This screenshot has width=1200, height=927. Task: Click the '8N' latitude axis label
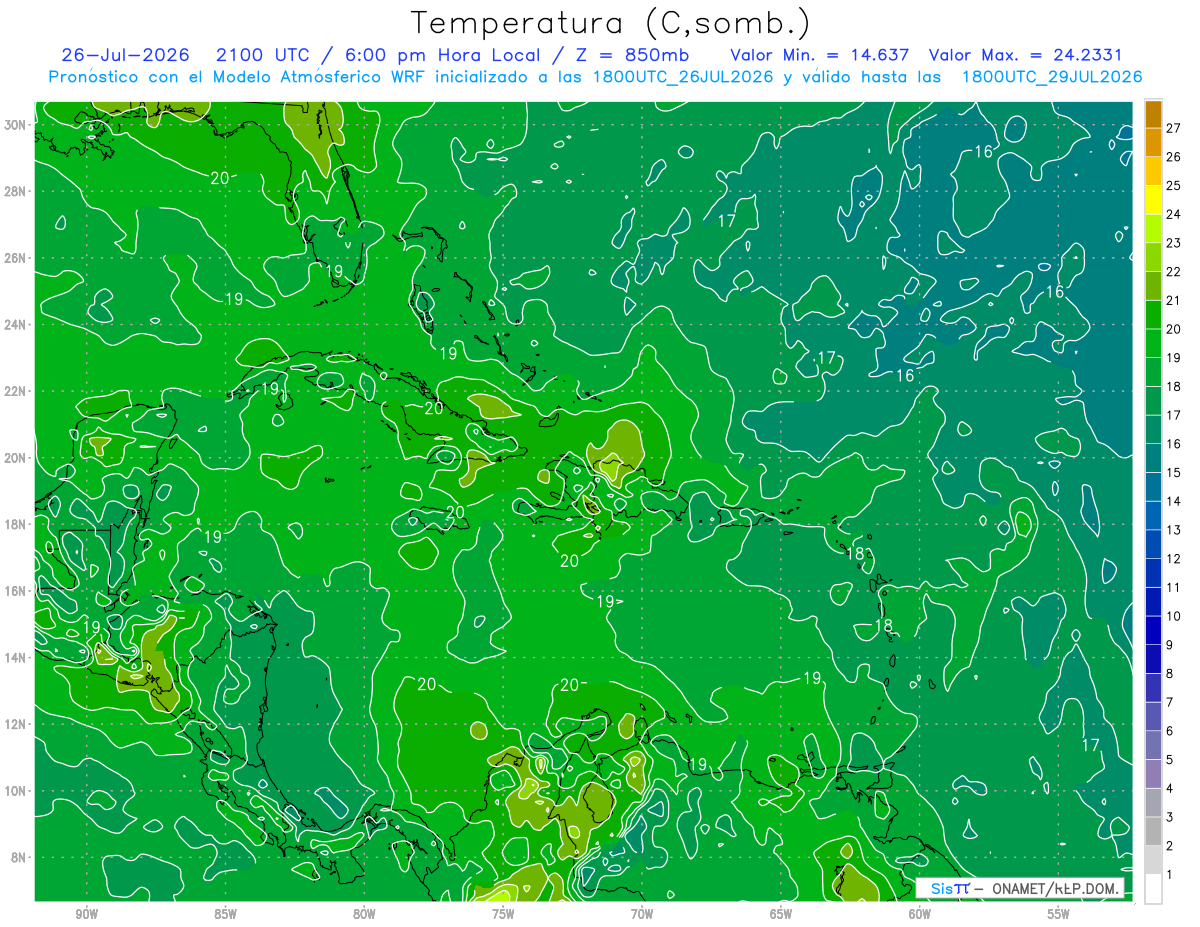(20, 857)
